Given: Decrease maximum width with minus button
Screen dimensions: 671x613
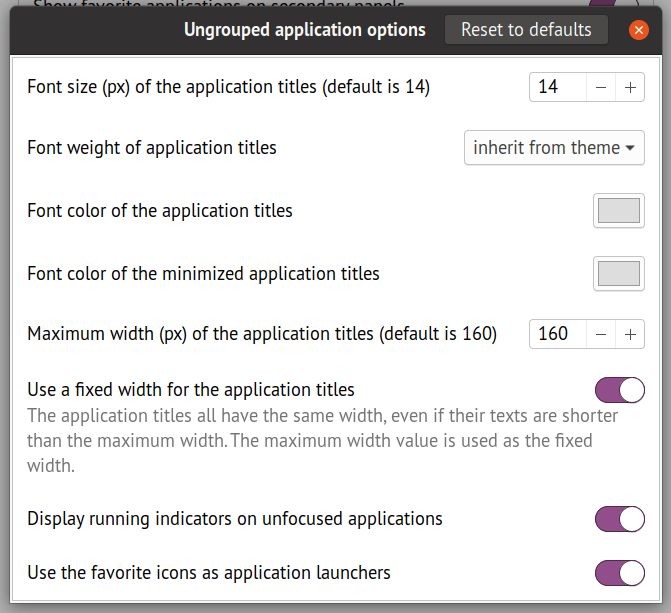Looking at the screenshot, I should click(601, 334).
